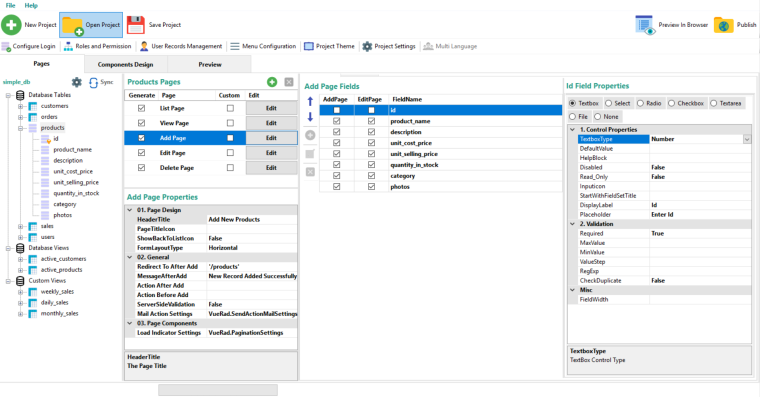Toggle Custom checkbox for List Page
Viewport: 760px width, 397px height.
(x=230, y=108)
